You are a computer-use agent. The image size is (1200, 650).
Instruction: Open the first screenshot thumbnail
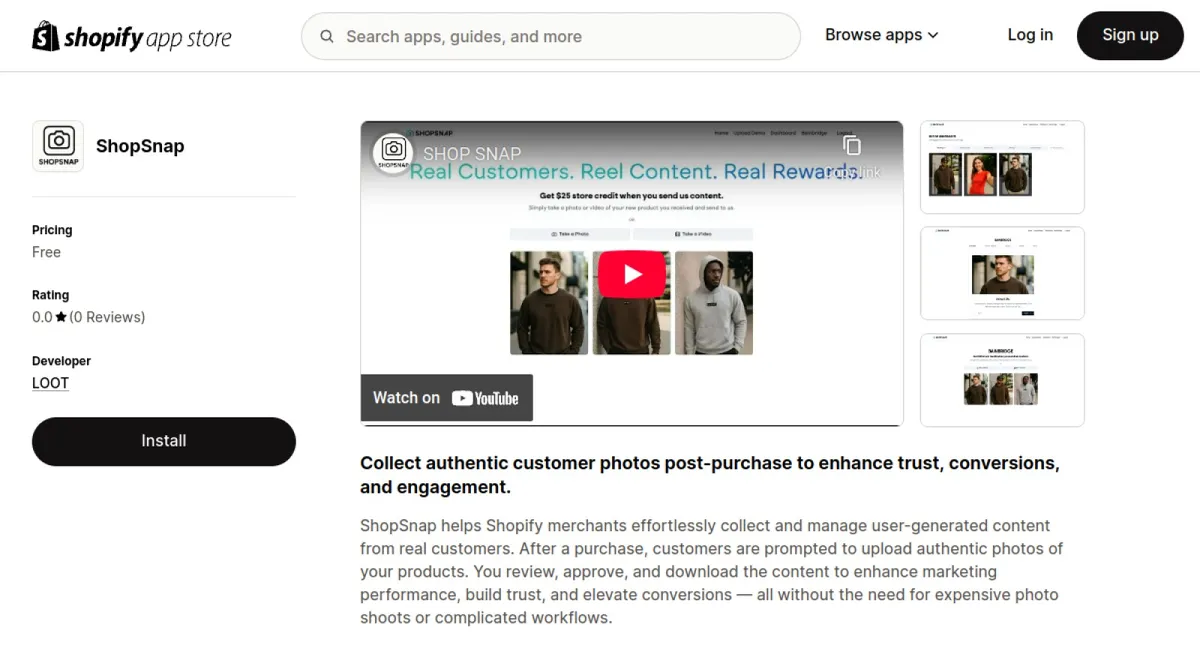click(1002, 167)
